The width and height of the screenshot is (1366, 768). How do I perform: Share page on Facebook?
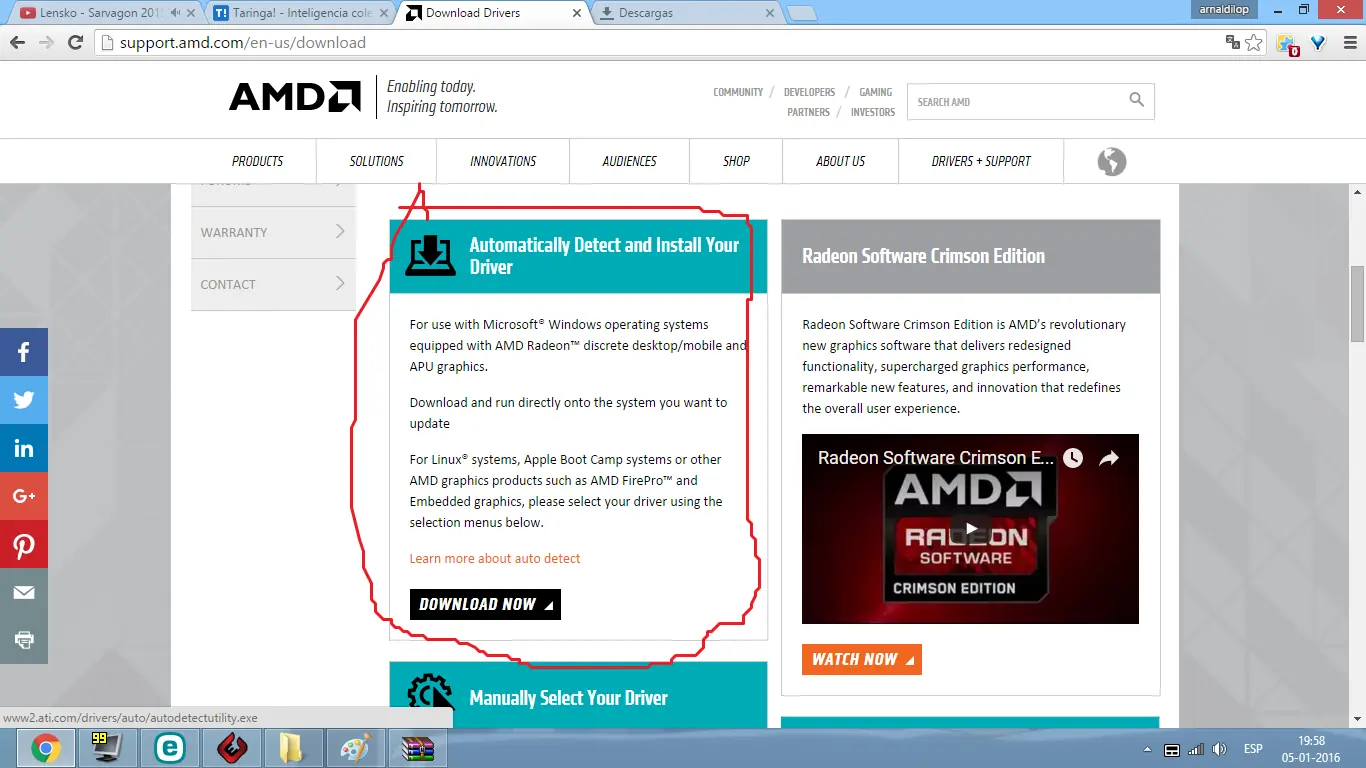[x=24, y=352]
